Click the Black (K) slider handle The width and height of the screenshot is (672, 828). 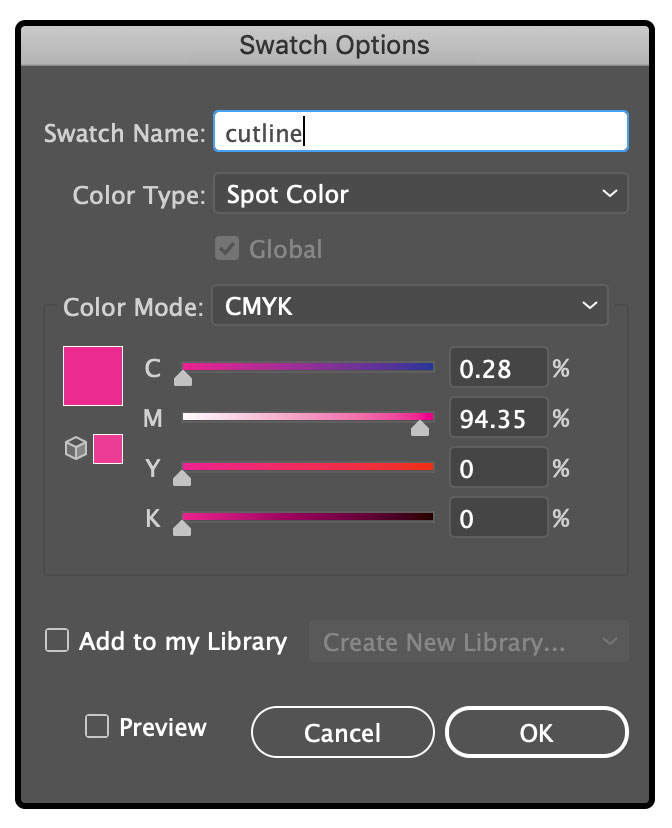tap(182, 528)
